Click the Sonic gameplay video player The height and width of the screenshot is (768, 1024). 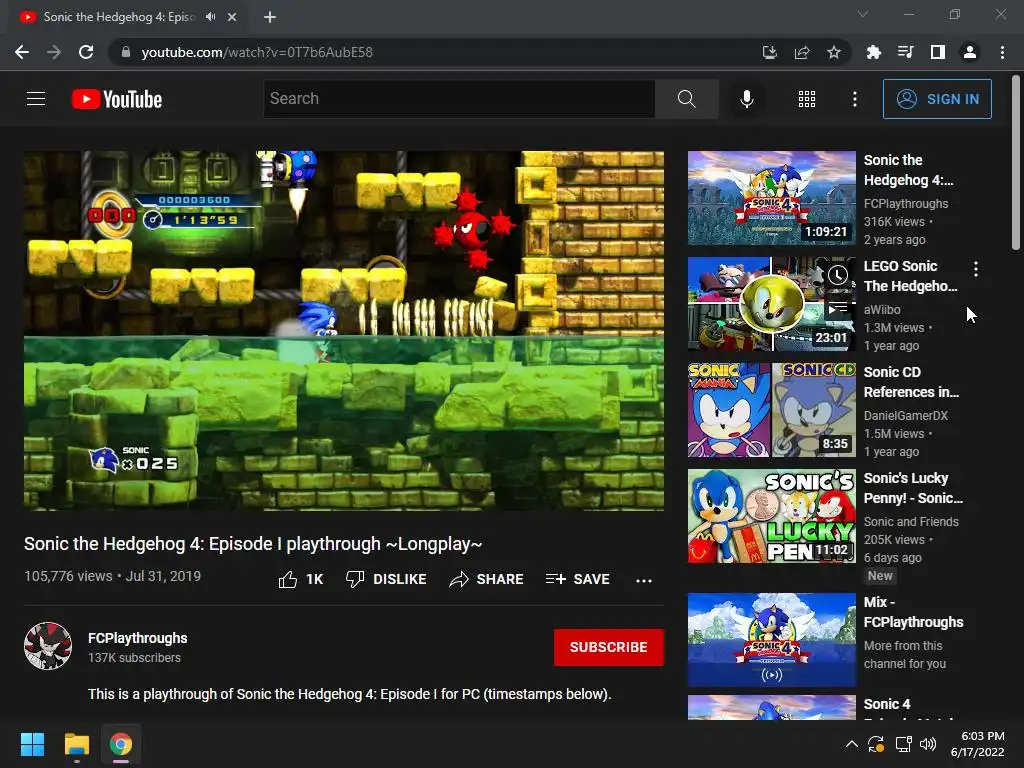(344, 330)
